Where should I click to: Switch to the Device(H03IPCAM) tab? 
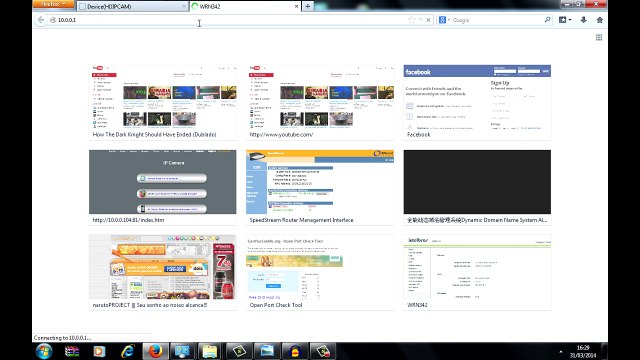(x=132, y=7)
